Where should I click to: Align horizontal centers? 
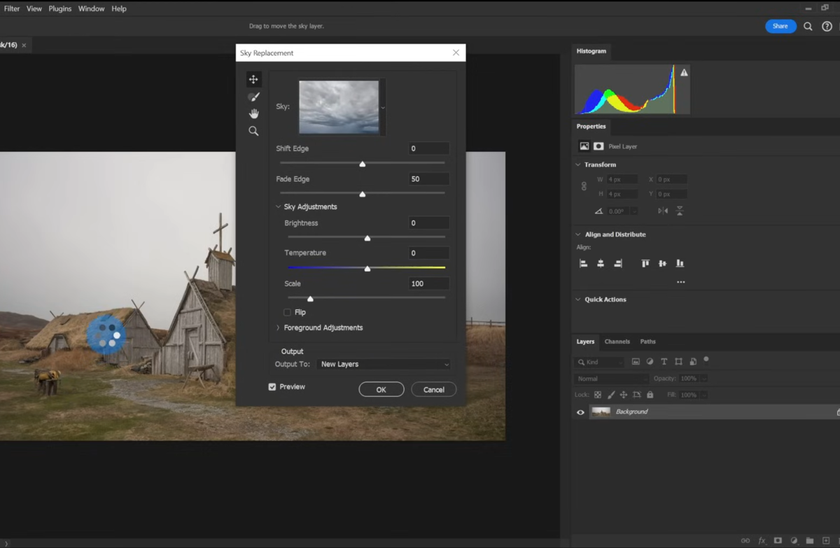click(x=601, y=264)
